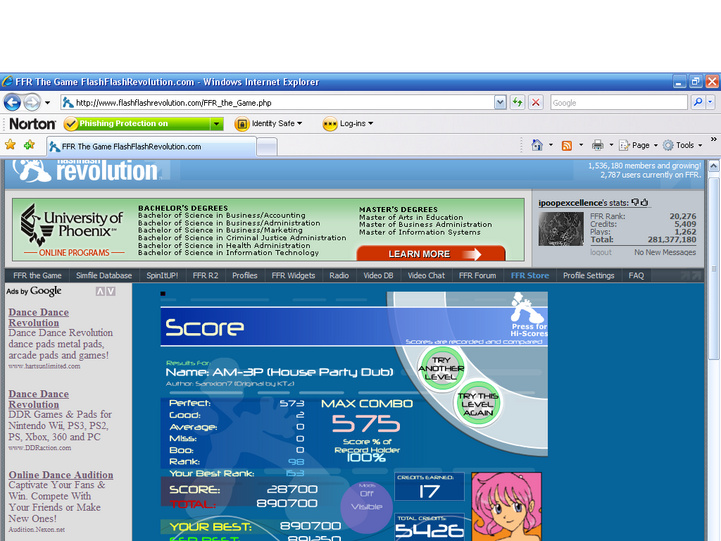721x541 pixels.
Task: Click the browser Back arrow button
Action: pyautogui.click(x=12, y=102)
